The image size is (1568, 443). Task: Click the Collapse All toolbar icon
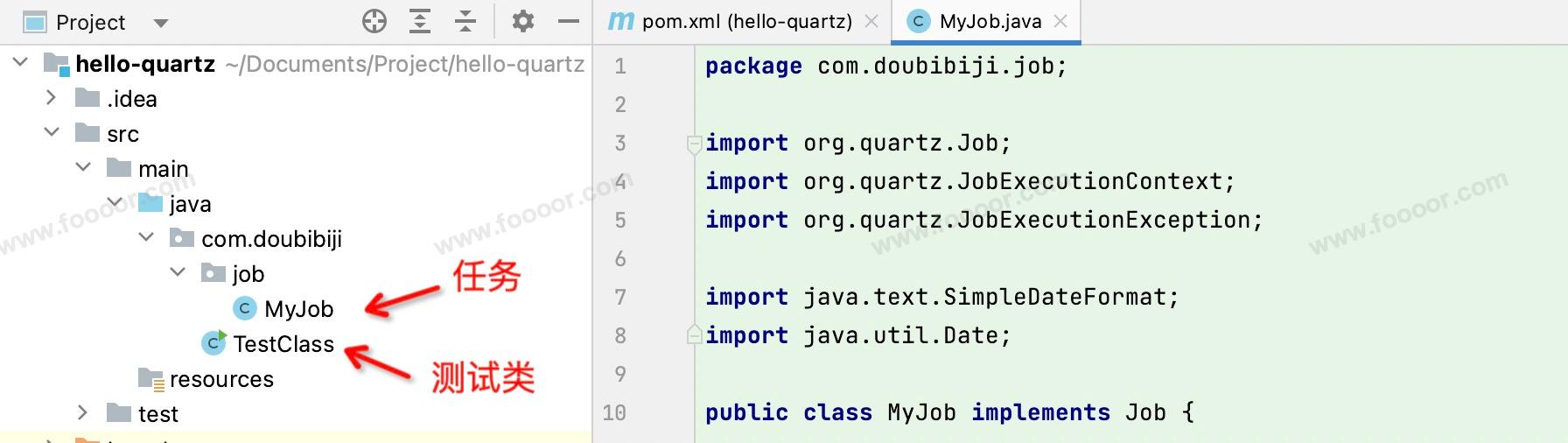(x=465, y=22)
